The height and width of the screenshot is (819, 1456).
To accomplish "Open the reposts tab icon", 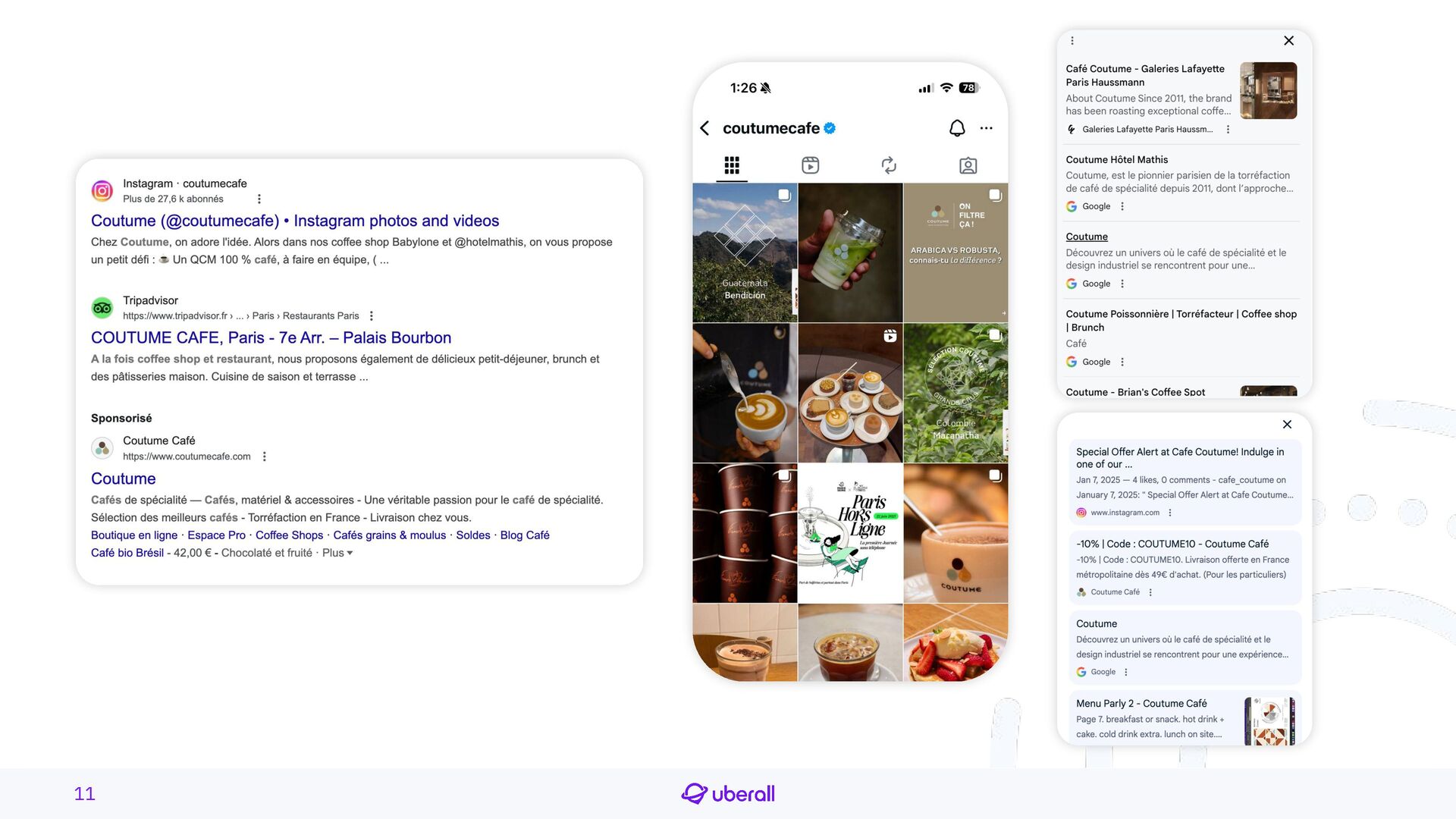I will pyautogui.click(x=889, y=165).
